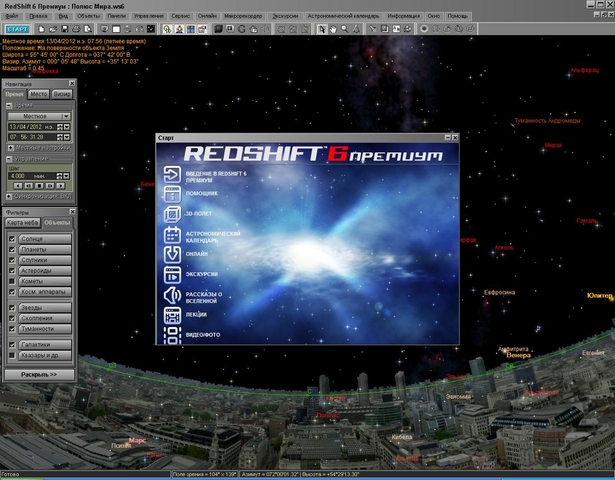Click the time step value field

[x=20, y=178]
